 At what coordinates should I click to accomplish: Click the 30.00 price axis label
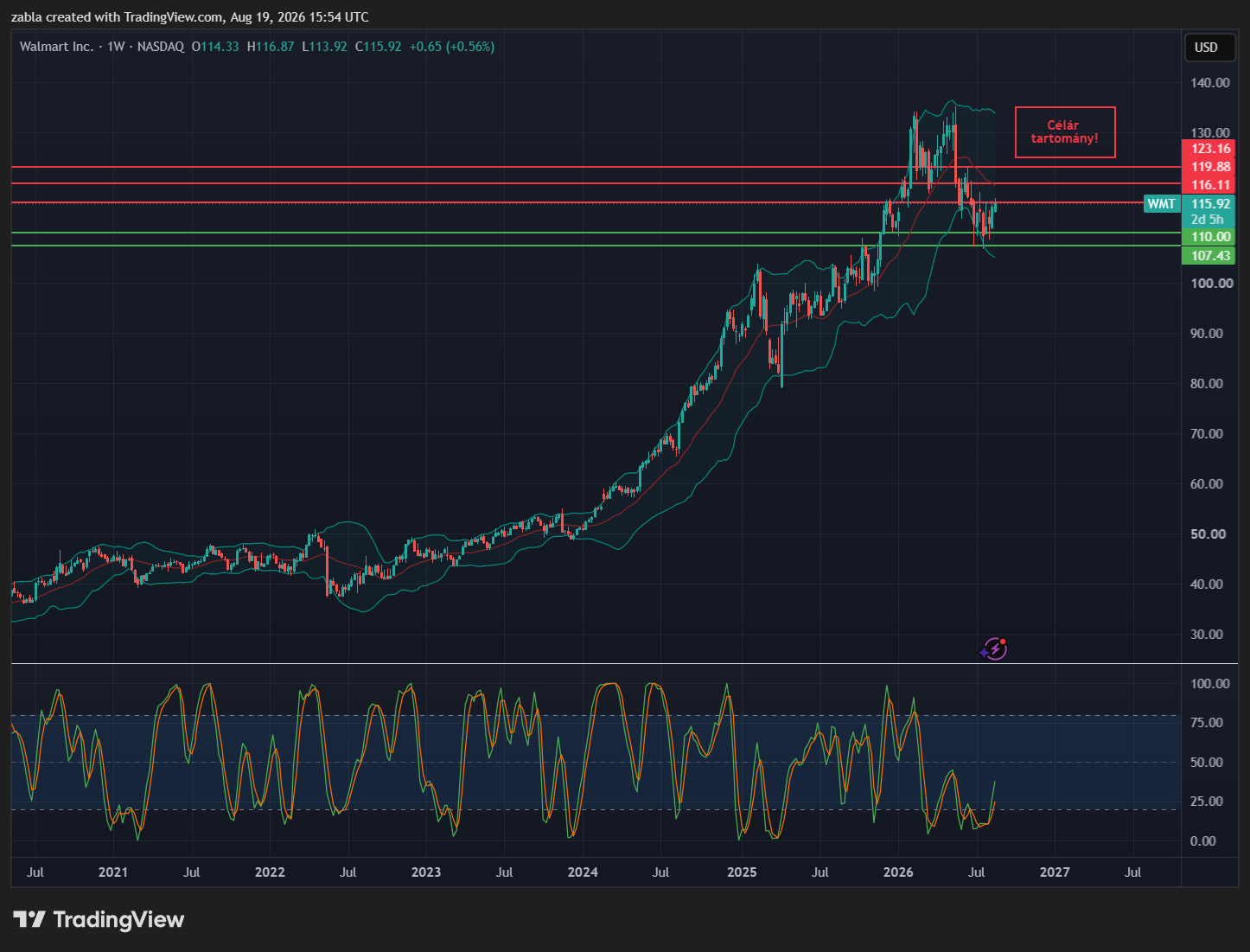click(1207, 634)
